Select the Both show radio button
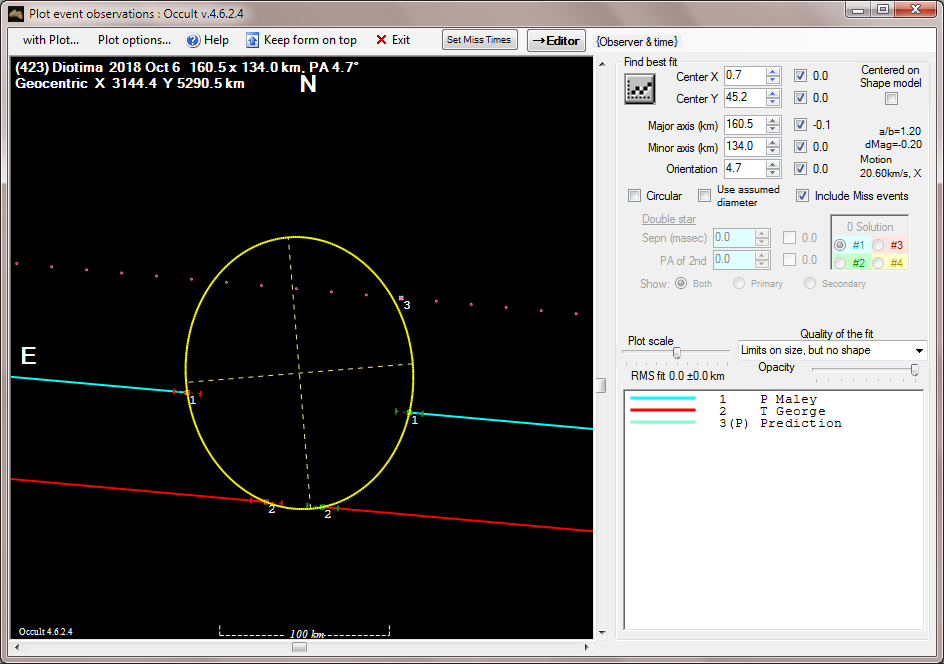The height and width of the screenshot is (664, 944). (681, 283)
